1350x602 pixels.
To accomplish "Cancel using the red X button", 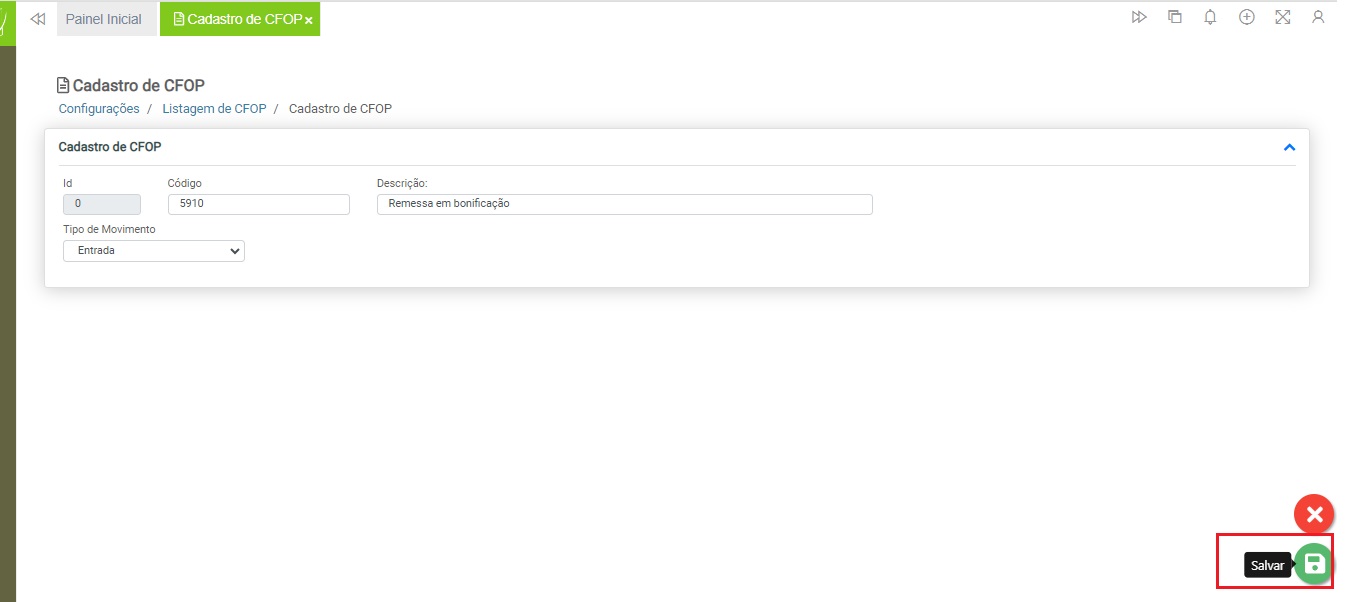I will 1314,514.
